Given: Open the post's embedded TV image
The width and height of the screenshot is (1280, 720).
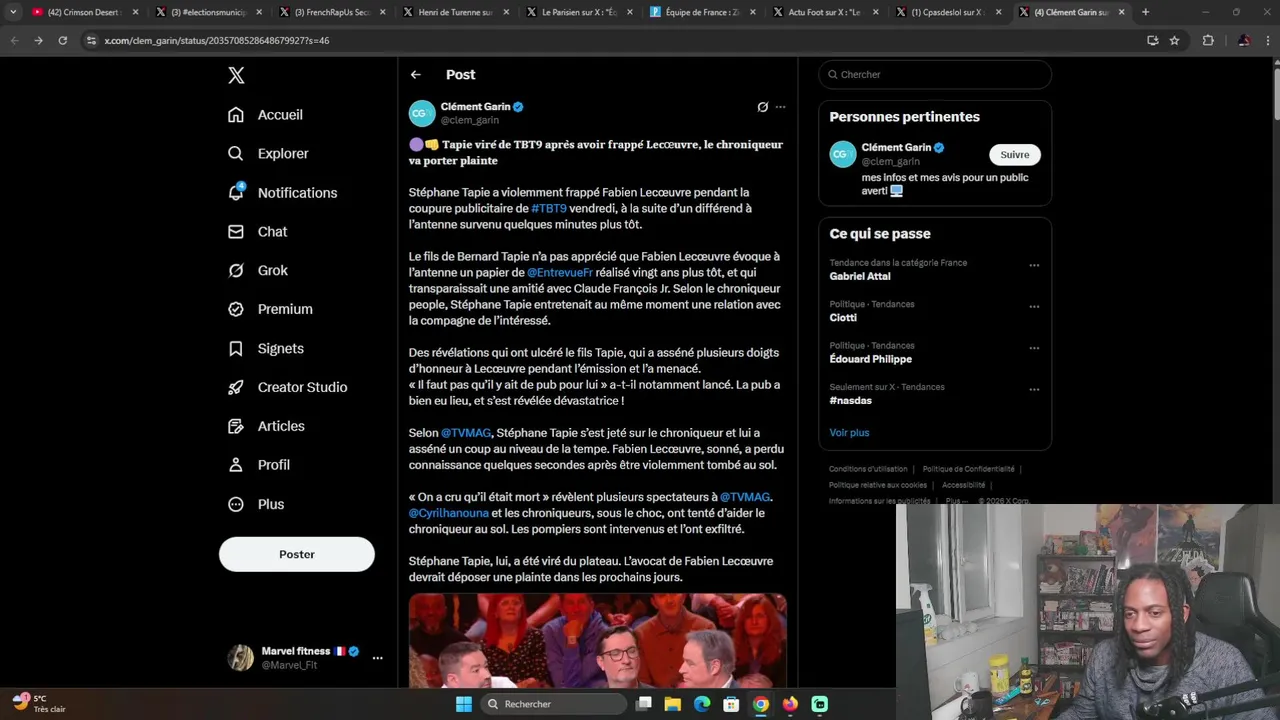Looking at the screenshot, I should (x=597, y=640).
